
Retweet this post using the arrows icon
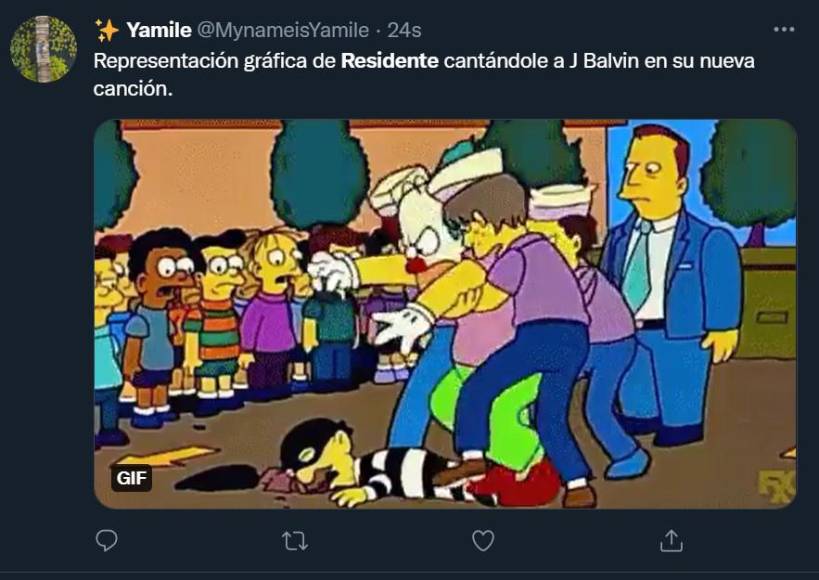coord(295,541)
